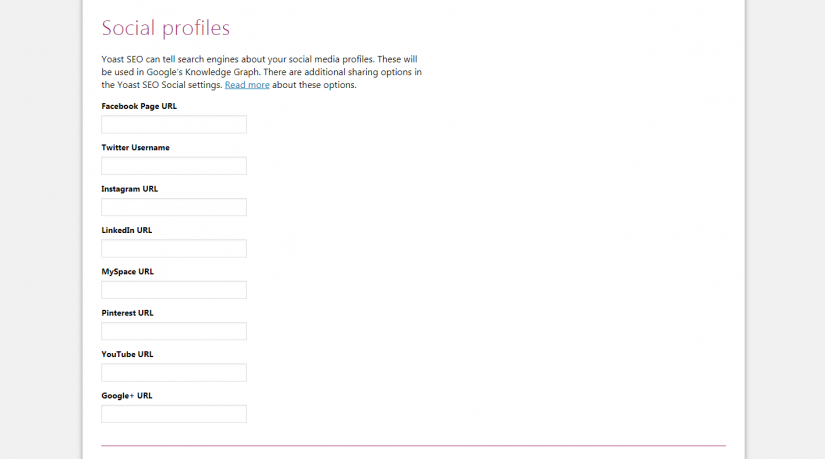
Task: Click into the Google+ URL field
Action: (x=174, y=414)
